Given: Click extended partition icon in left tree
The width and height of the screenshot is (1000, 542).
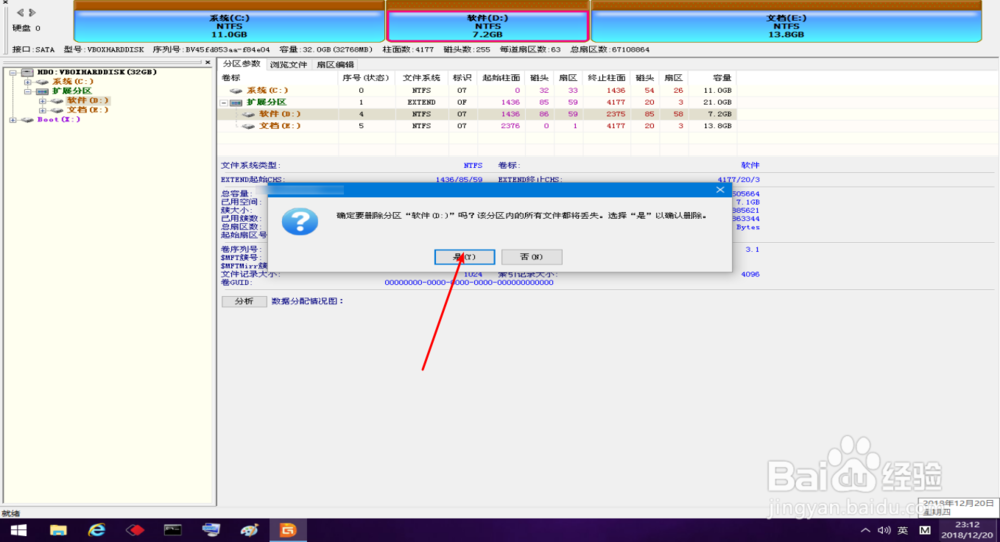Looking at the screenshot, I should tap(42, 92).
